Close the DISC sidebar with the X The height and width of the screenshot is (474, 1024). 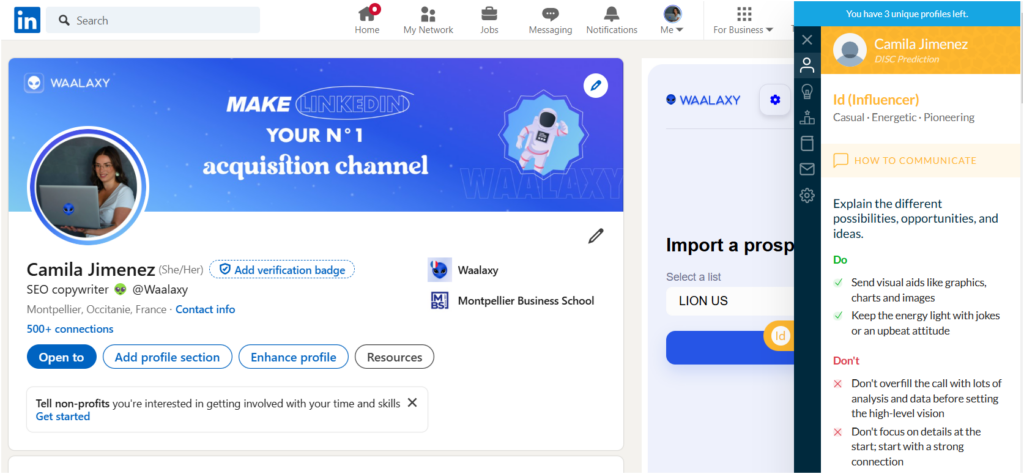(x=807, y=40)
